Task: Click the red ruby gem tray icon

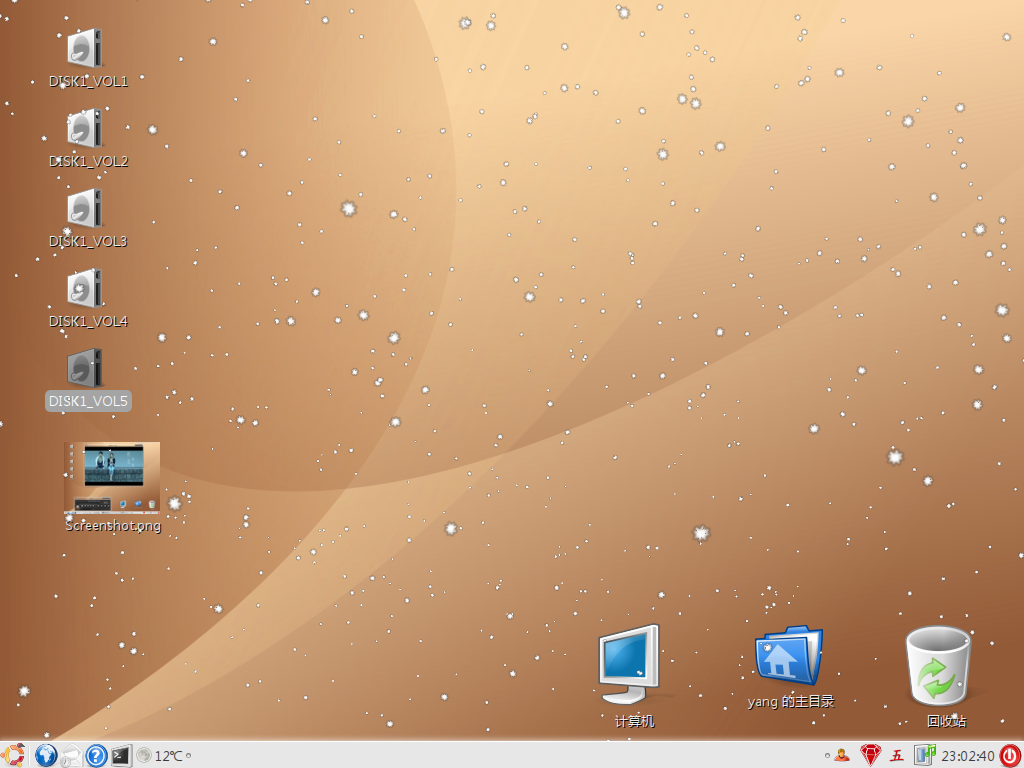Action: (870, 756)
